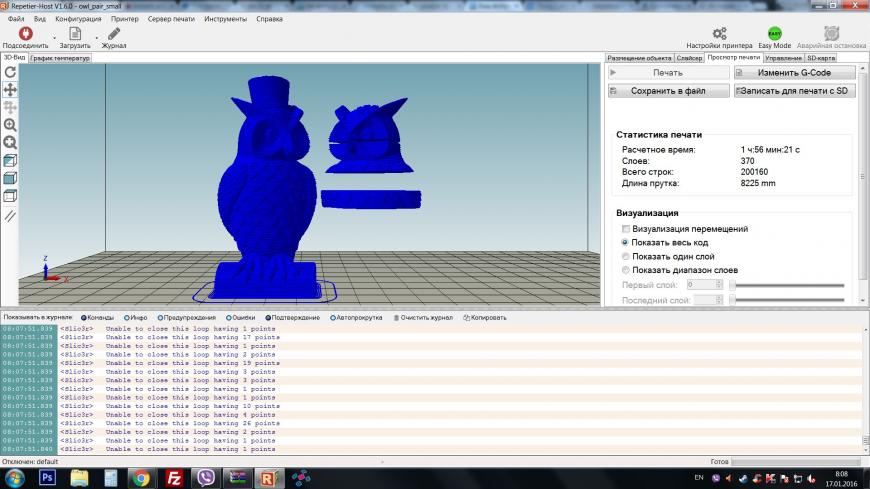Click the Первый слой number field
This screenshot has width=870, height=489.
tap(704, 285)
